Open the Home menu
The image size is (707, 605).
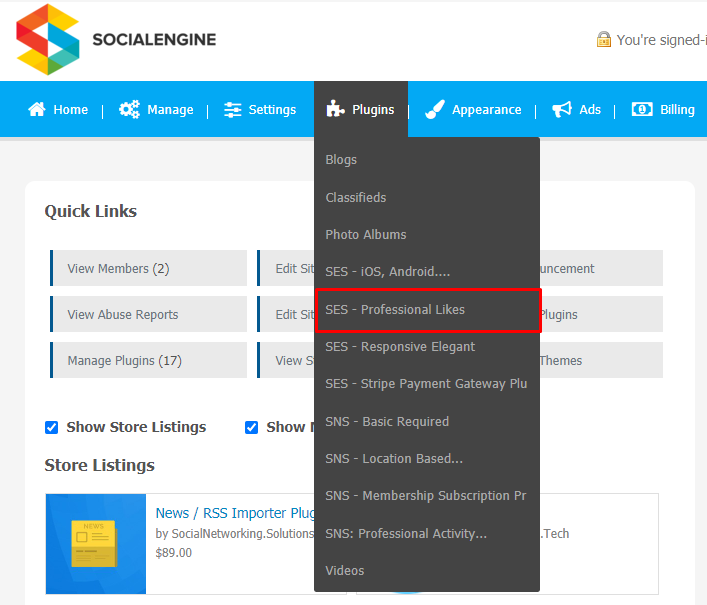[70, 110]
